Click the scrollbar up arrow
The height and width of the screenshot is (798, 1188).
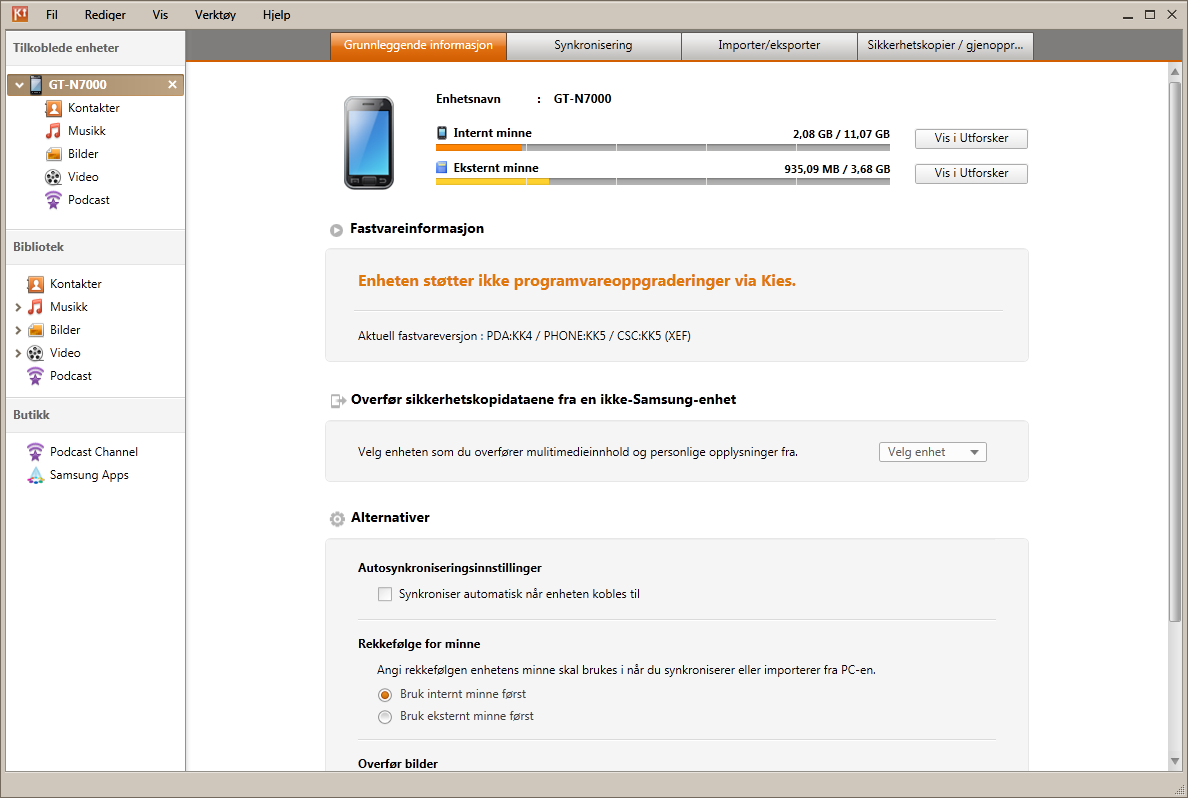coord(1175,71)
